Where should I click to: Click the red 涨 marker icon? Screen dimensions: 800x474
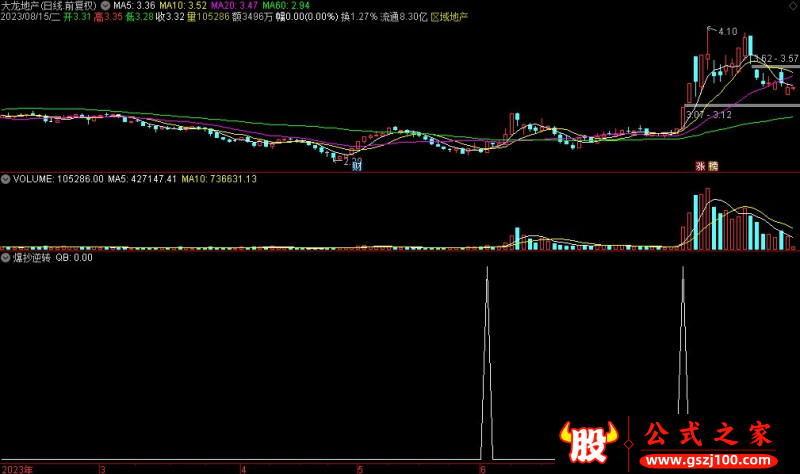700,167
